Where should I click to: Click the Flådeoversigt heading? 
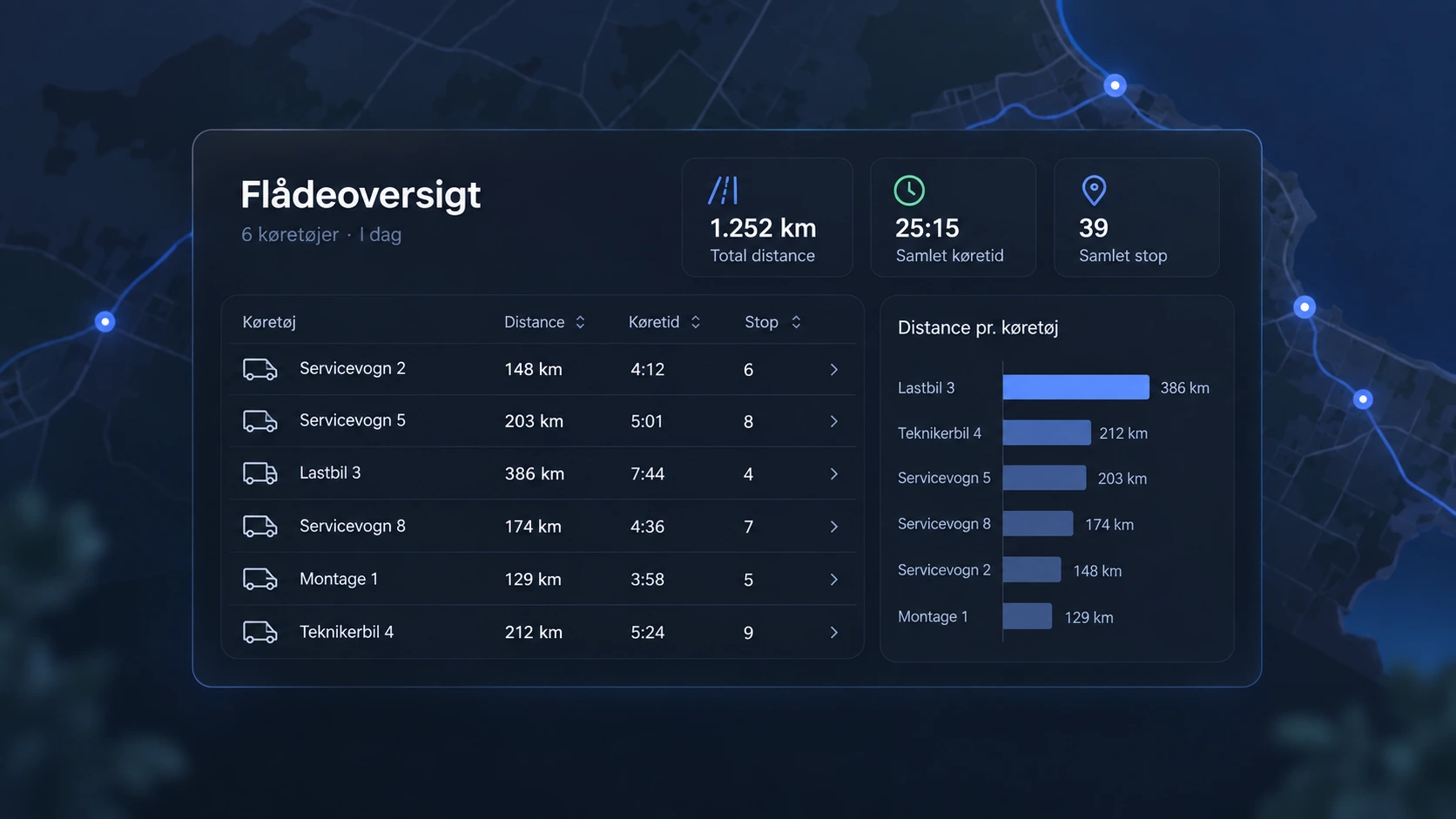pos(361,195)
